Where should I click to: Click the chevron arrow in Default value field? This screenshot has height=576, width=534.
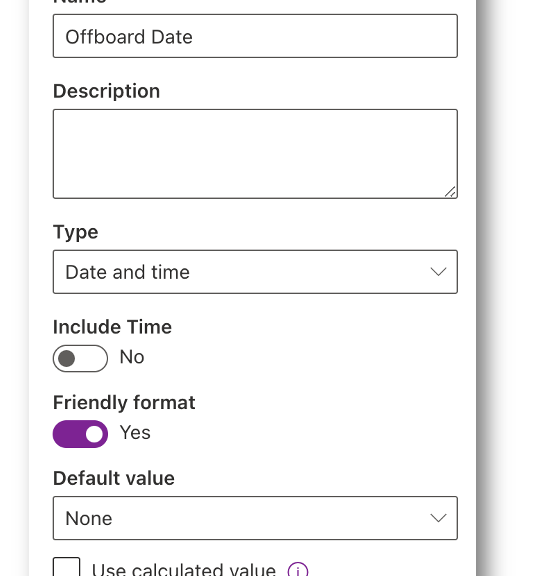coord(438,518)
